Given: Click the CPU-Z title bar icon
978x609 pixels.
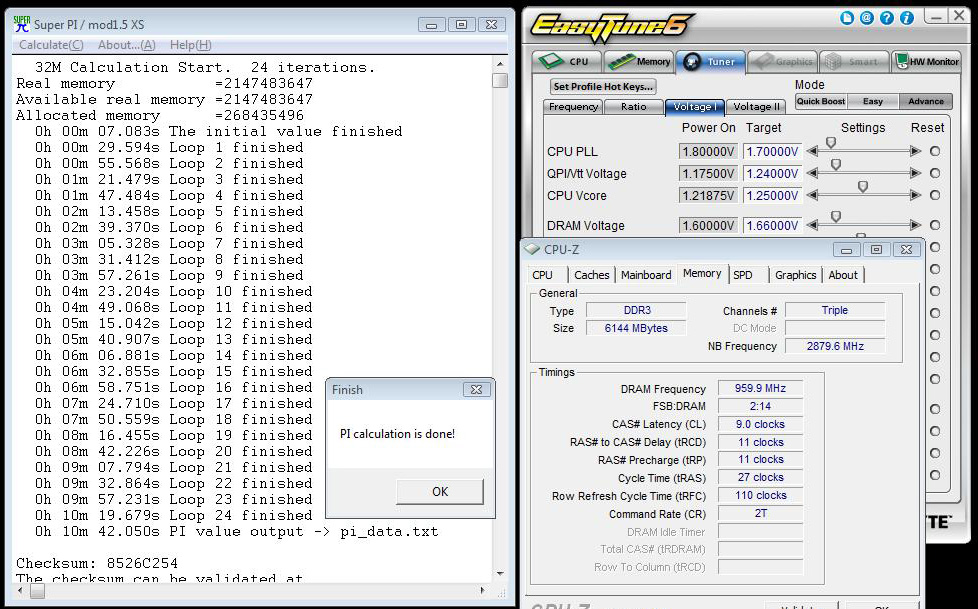Looking at the screenshot, I should coord(532,249).
